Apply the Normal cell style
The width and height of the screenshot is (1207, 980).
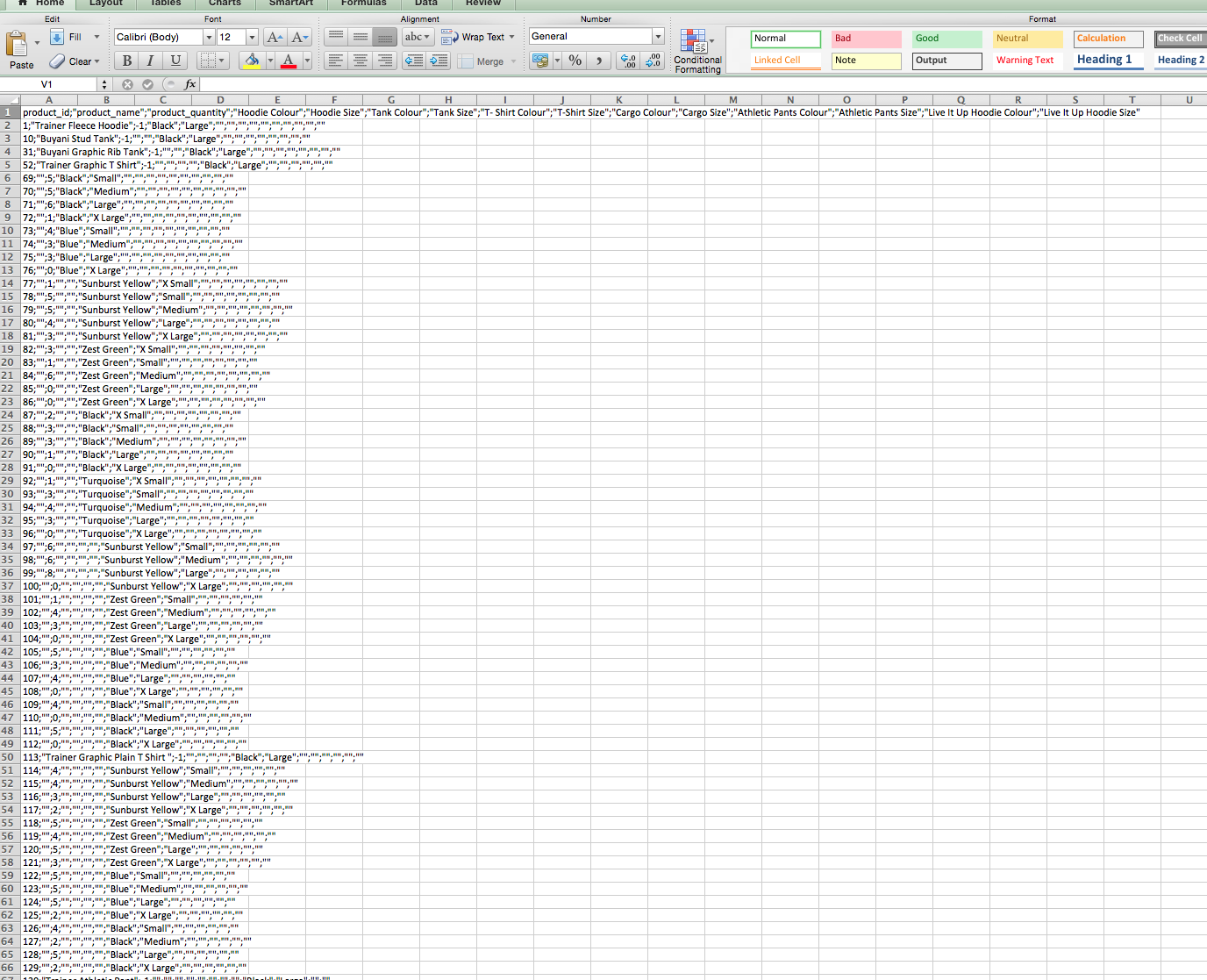[x=786, y=39]
